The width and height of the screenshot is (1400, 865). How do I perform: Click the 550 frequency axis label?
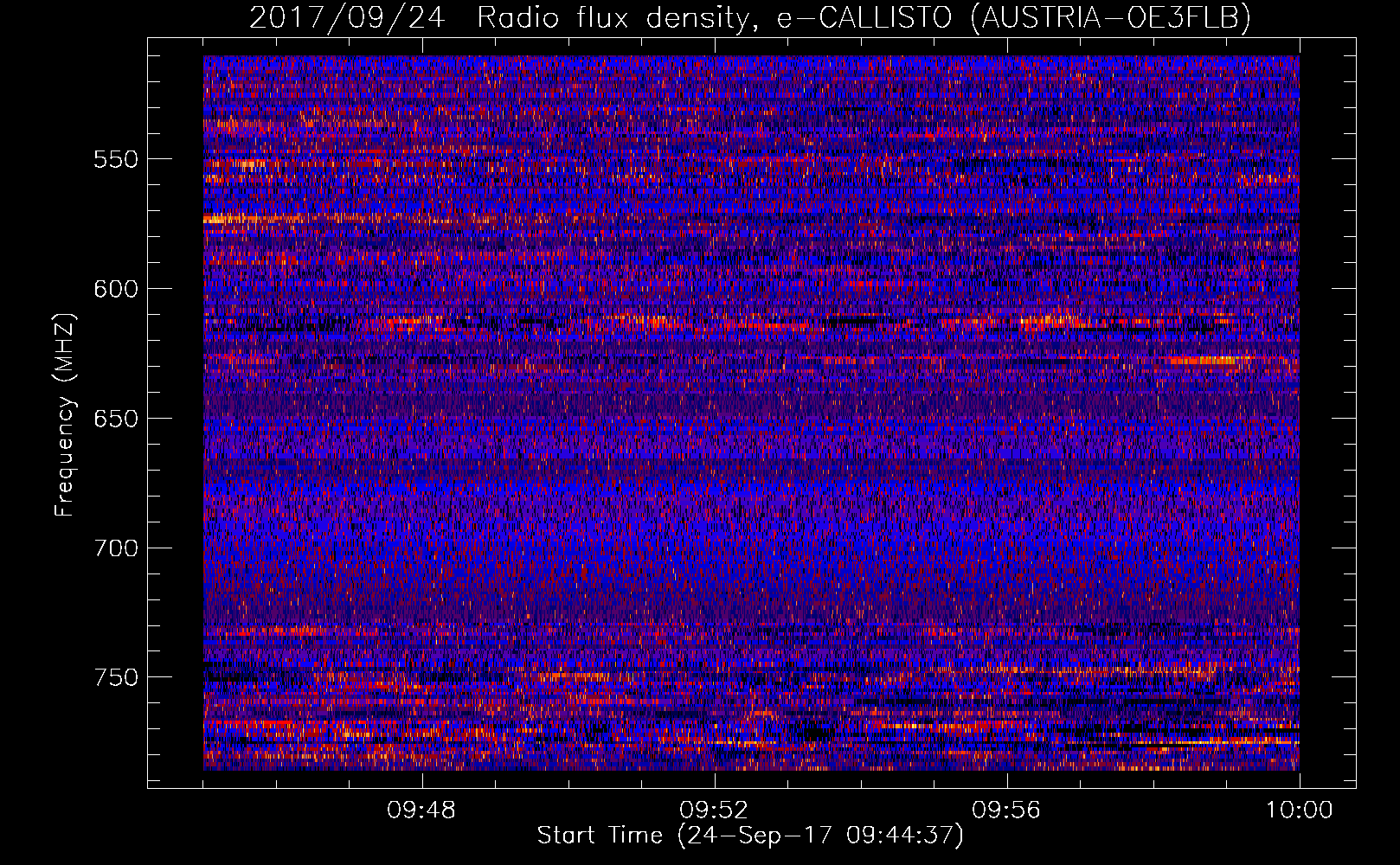coord(116,159)
